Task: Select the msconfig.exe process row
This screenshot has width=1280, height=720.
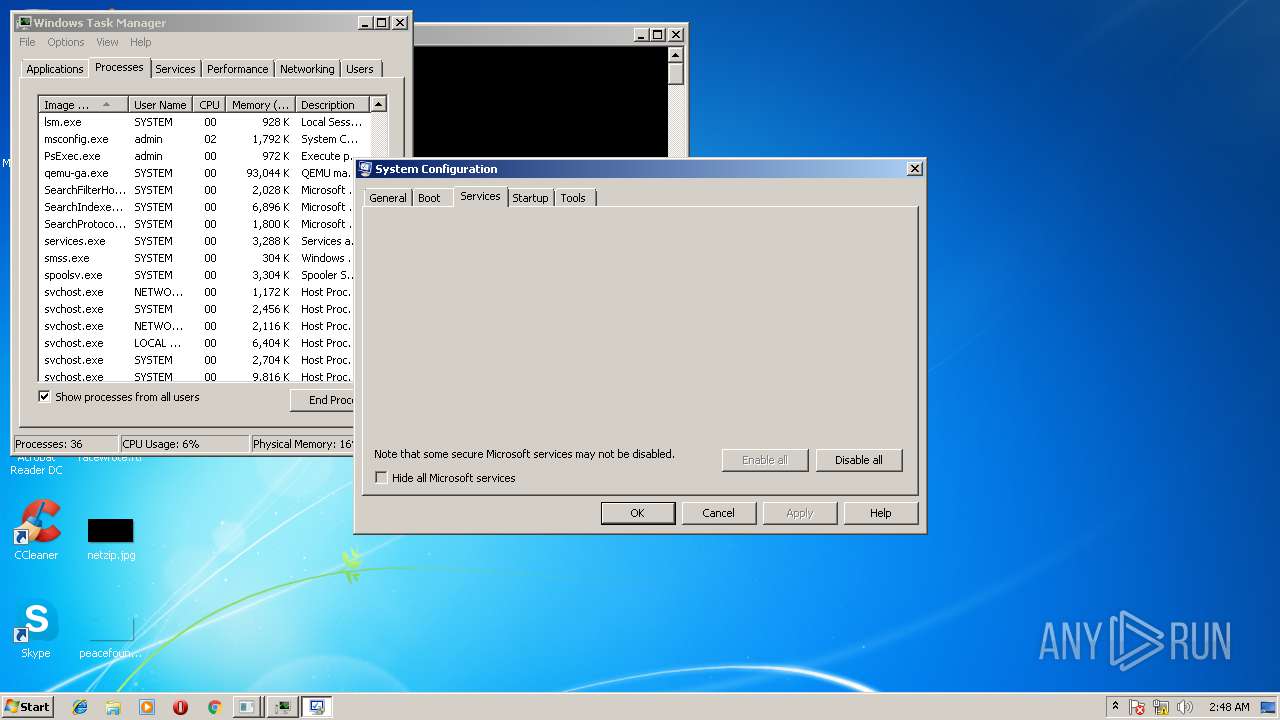Action: click(x=204, y=139)
